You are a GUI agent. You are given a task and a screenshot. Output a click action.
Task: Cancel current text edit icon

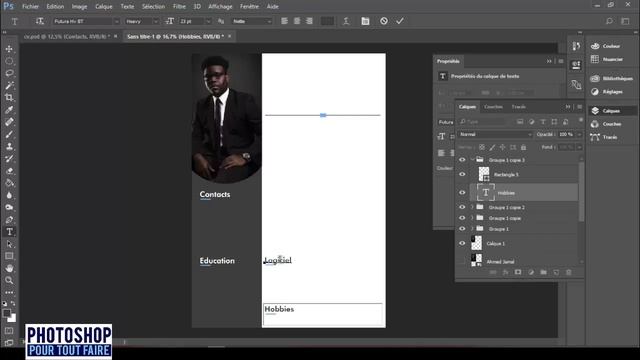pyautogui.click(x=384, y=21)
